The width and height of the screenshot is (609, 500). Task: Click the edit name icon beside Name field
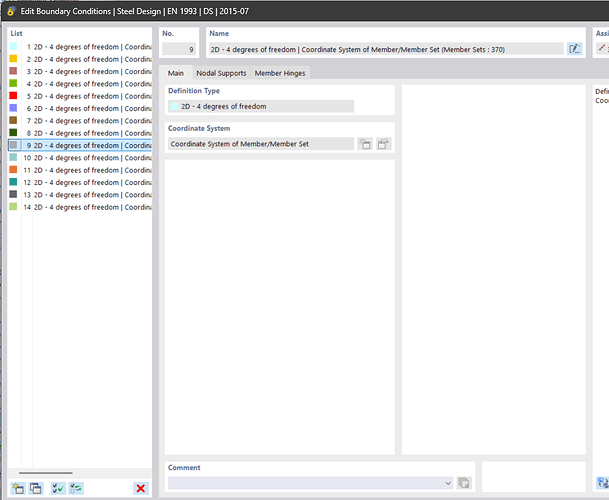coord(575,48)
